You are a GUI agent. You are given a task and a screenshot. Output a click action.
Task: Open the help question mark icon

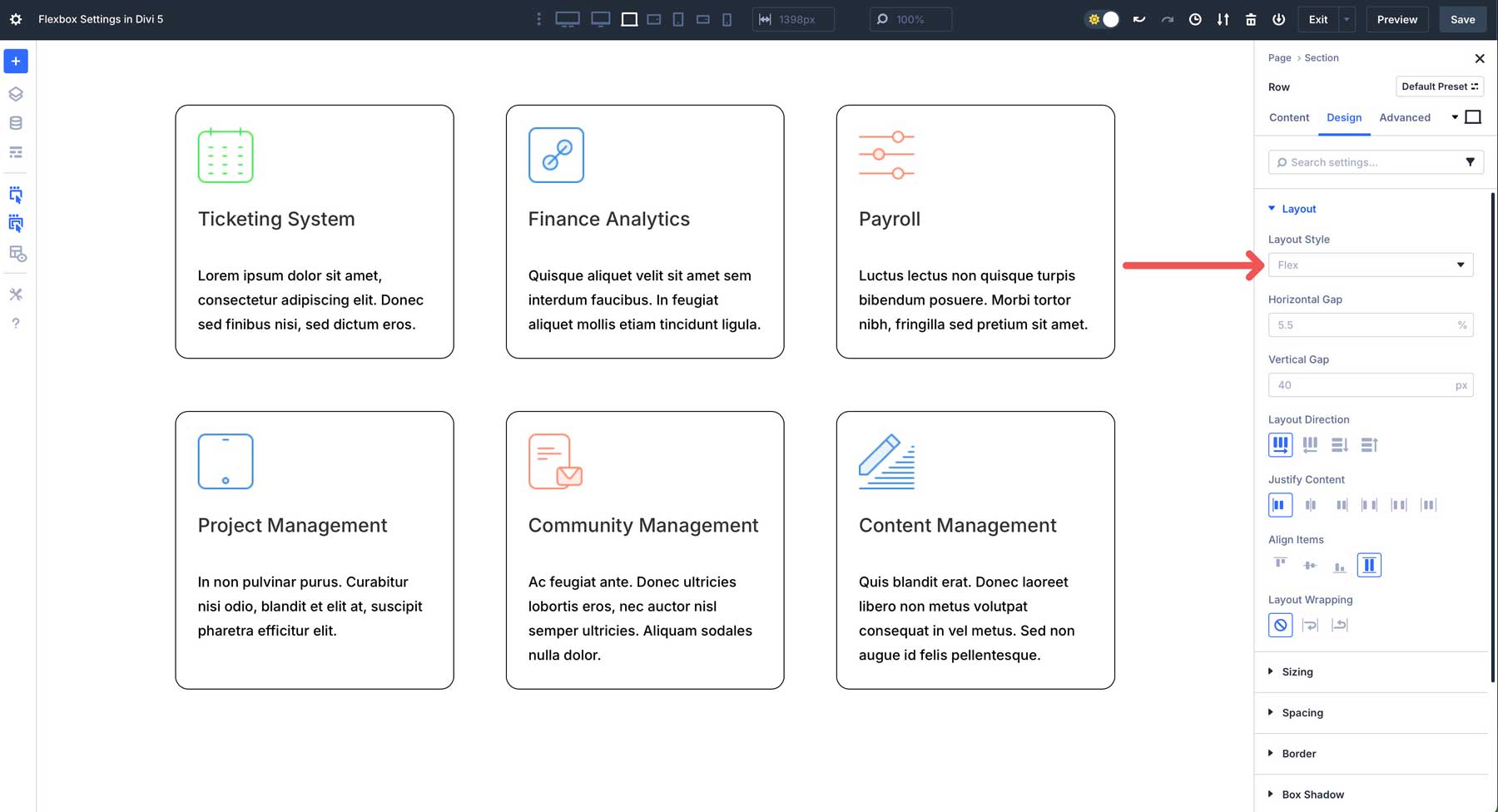[15, 323]
